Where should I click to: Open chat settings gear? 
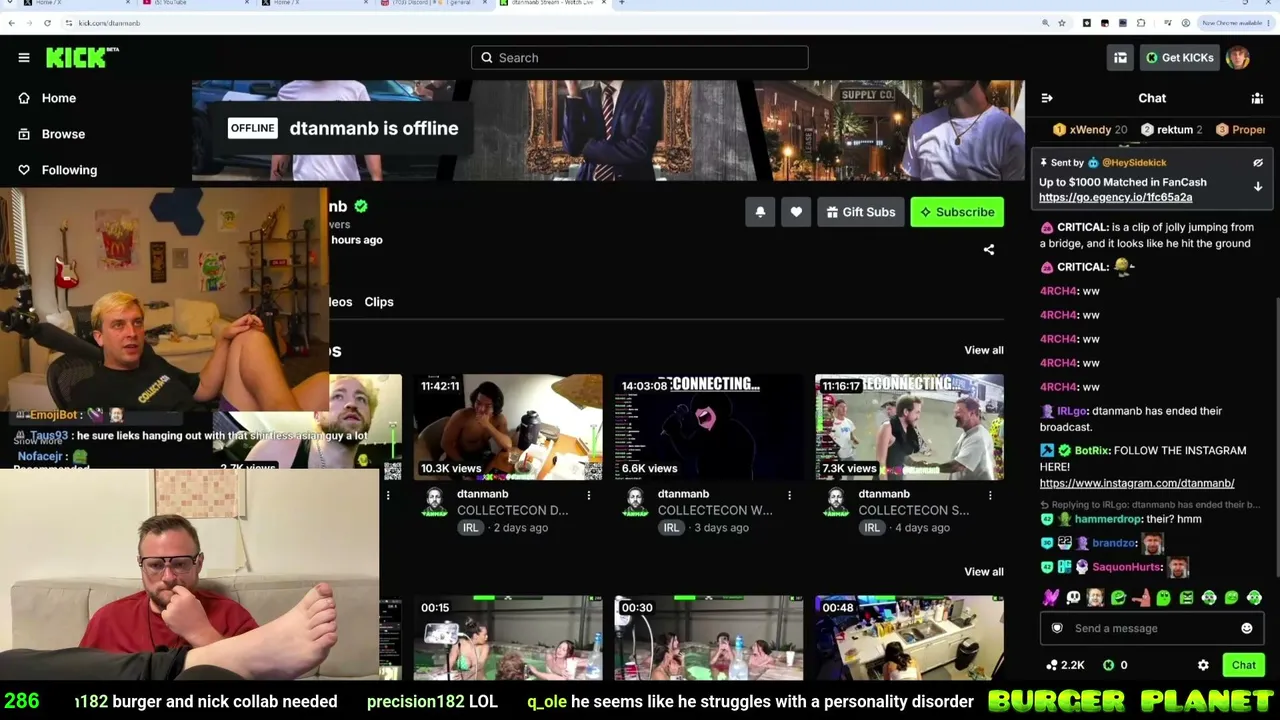pos(1203,665)
